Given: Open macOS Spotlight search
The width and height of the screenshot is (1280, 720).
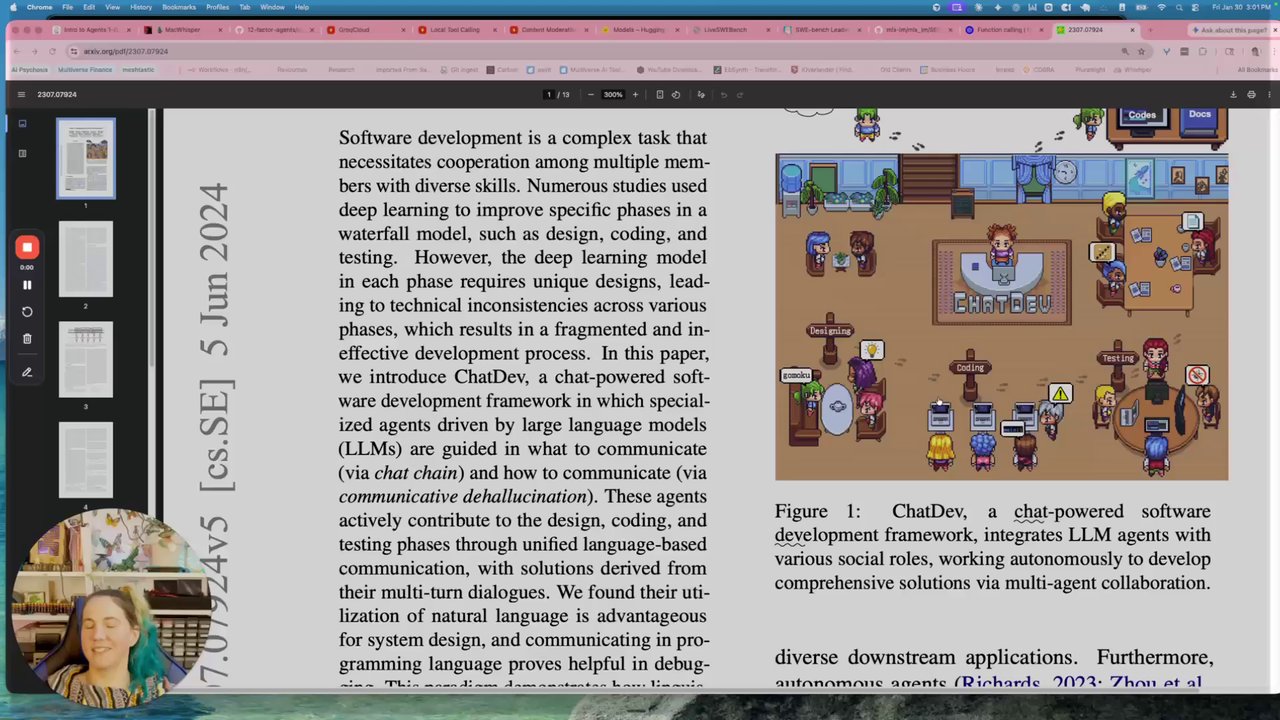Looking at the screenshot, I should coord(1179,7).
